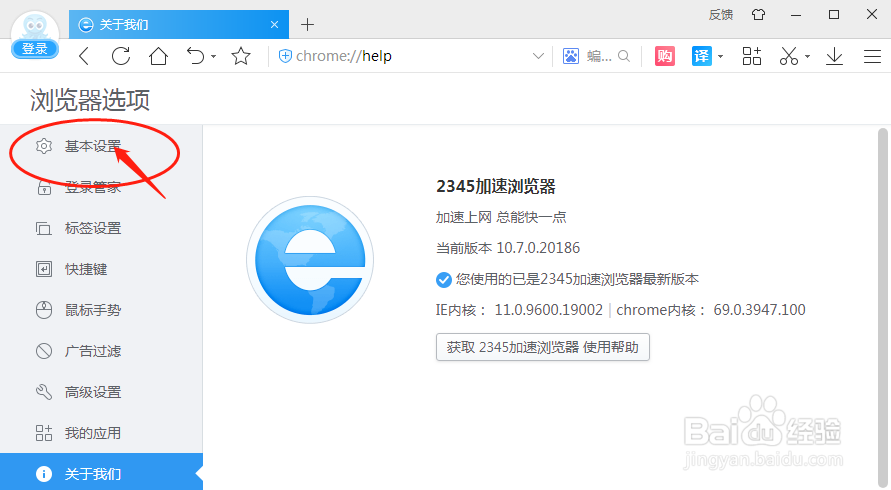
Task: Open the apps grid extension icon
Action: pyautogui.click(x=751, y=56)
